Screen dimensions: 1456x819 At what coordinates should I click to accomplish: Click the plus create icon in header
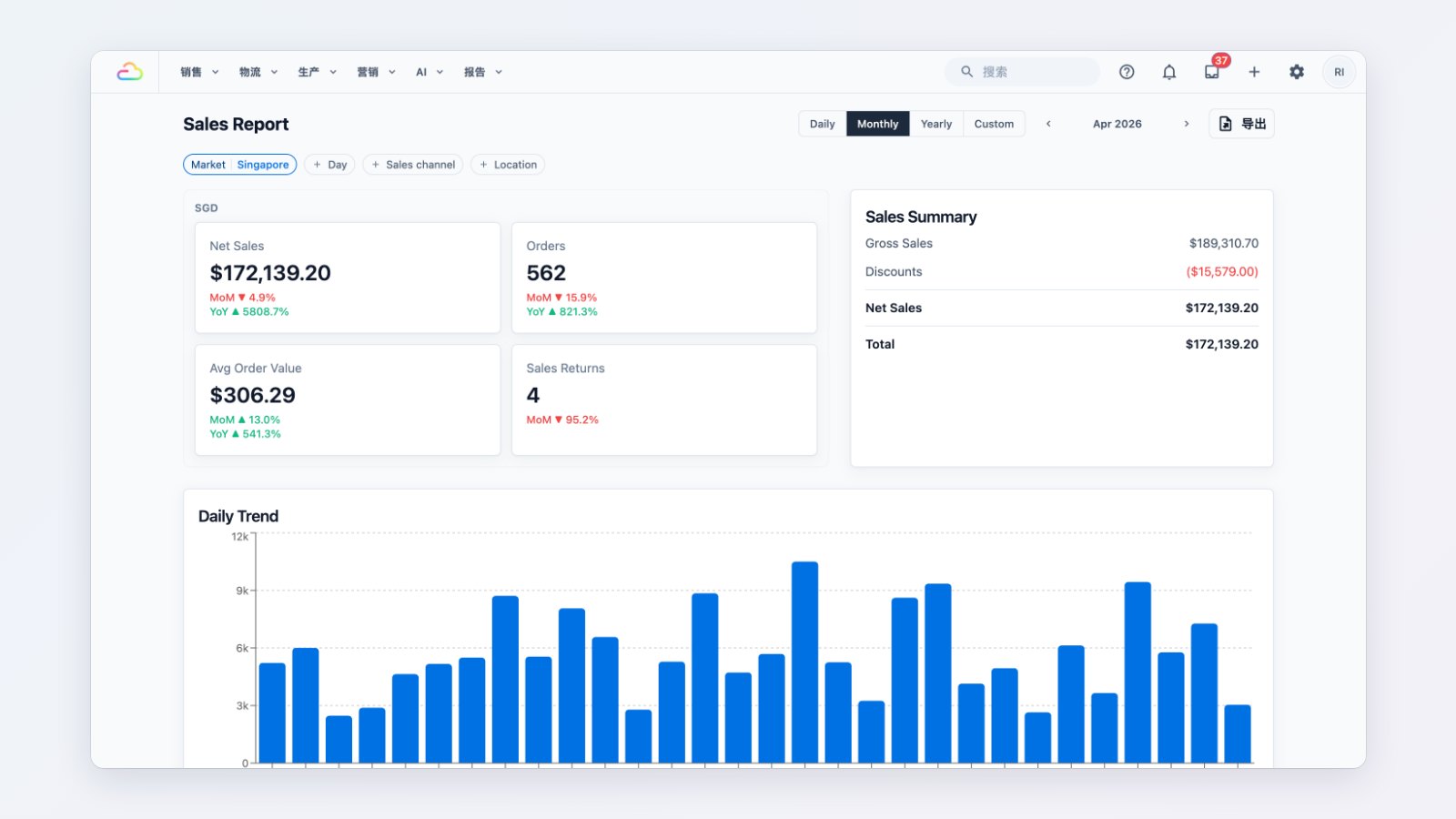(x=1254, y=72)
